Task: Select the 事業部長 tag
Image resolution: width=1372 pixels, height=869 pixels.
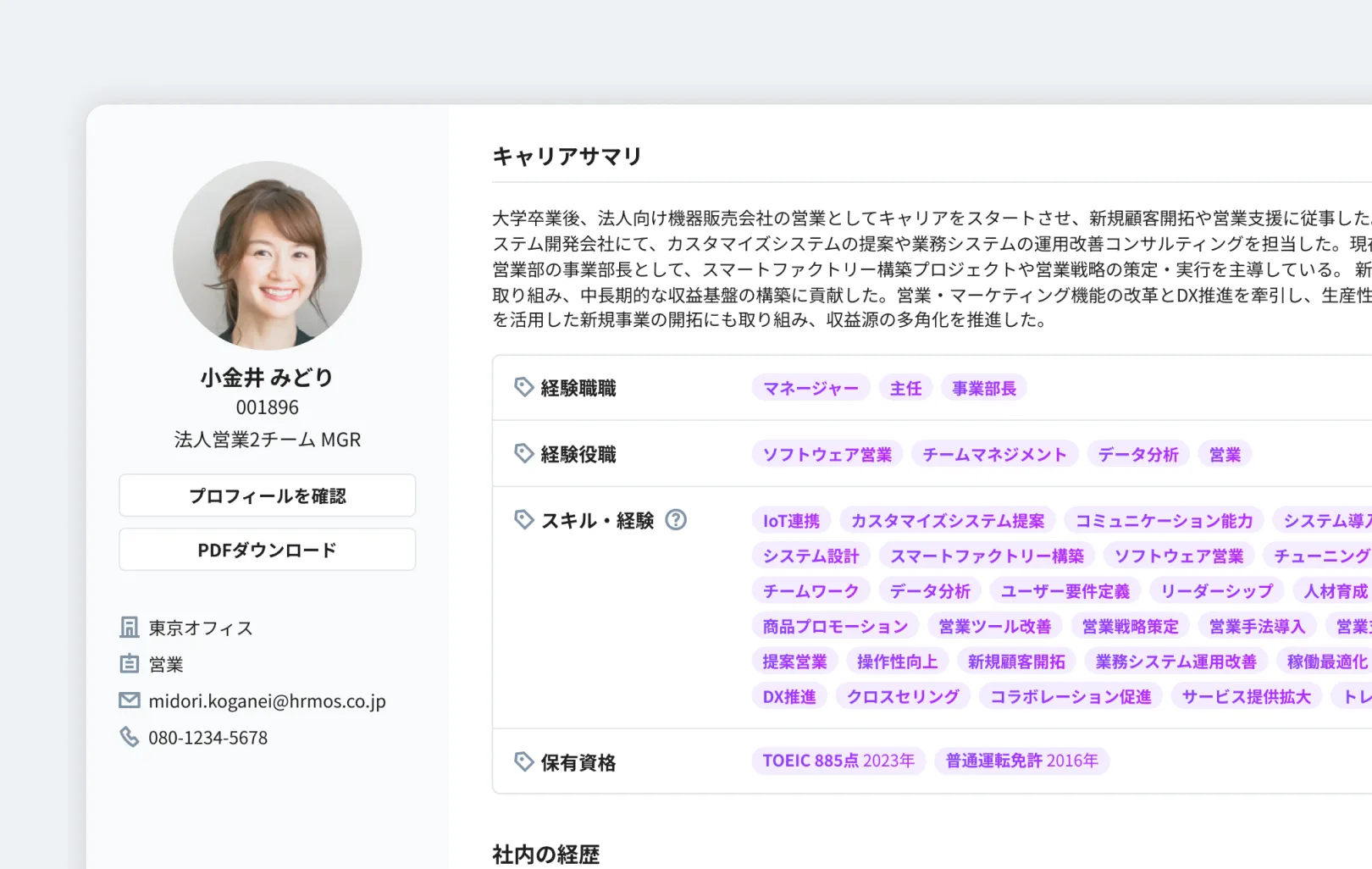Action: [x=983, y=387]
